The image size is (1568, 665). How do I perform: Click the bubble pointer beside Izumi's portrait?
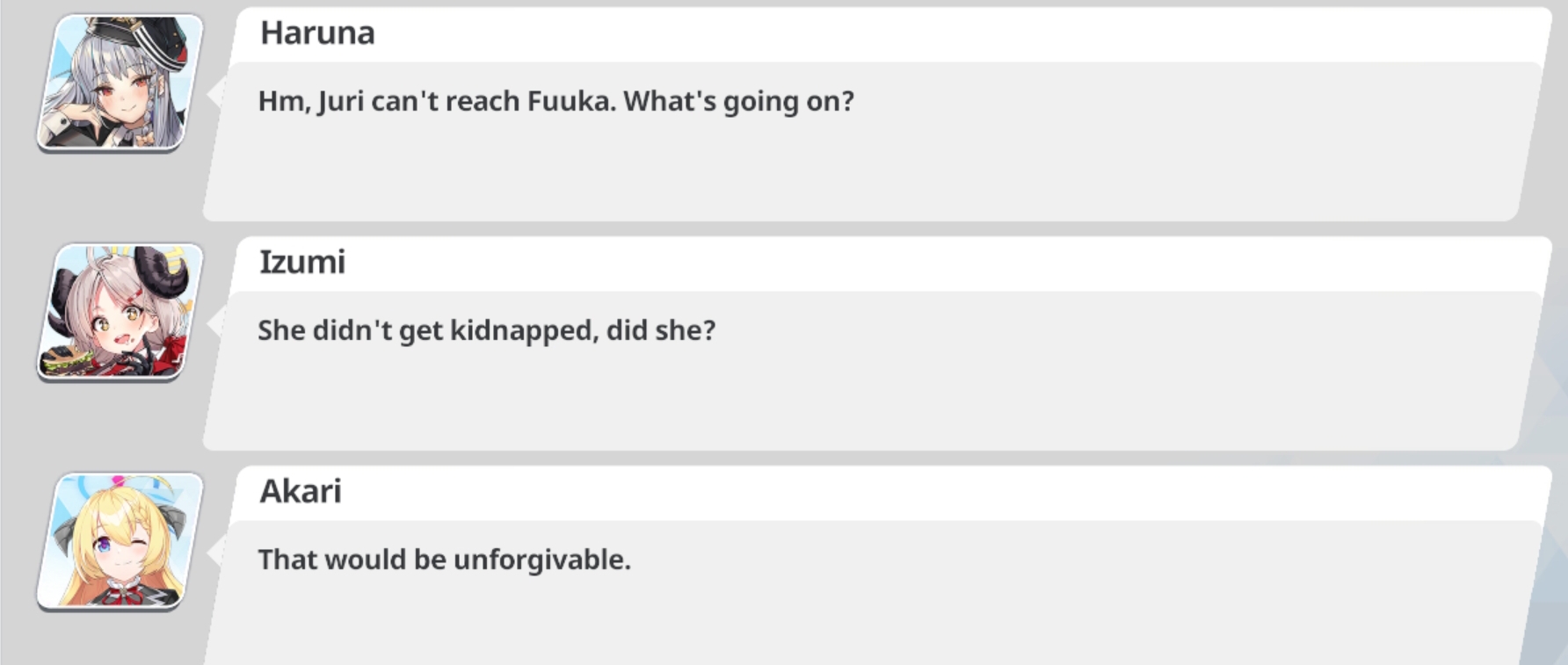point(214,323)
